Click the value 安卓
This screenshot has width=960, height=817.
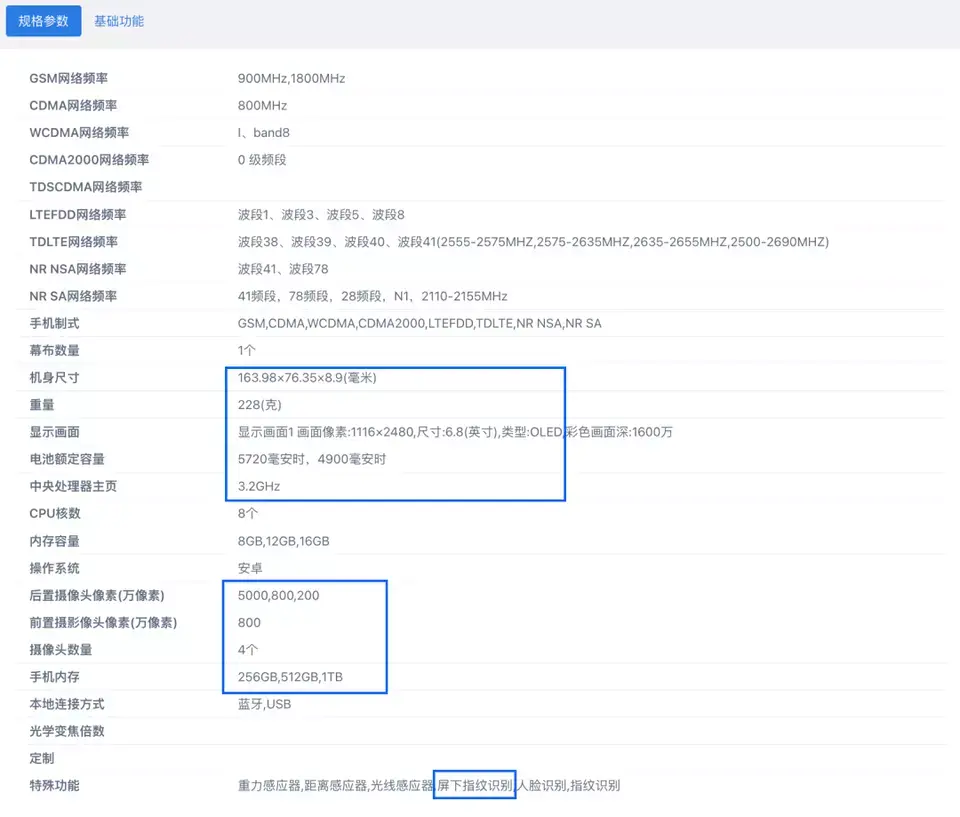pos(250,568)
